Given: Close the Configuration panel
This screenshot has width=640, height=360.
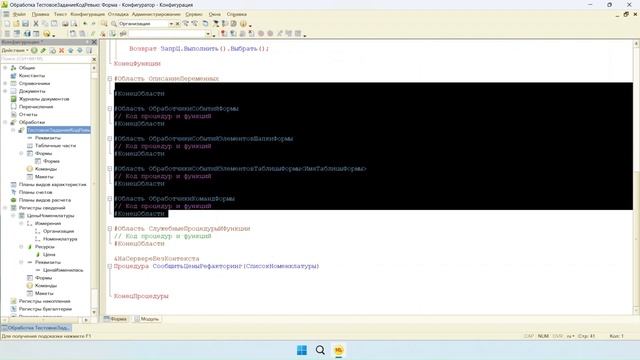Looking at the screenshot, I should 94,42.
